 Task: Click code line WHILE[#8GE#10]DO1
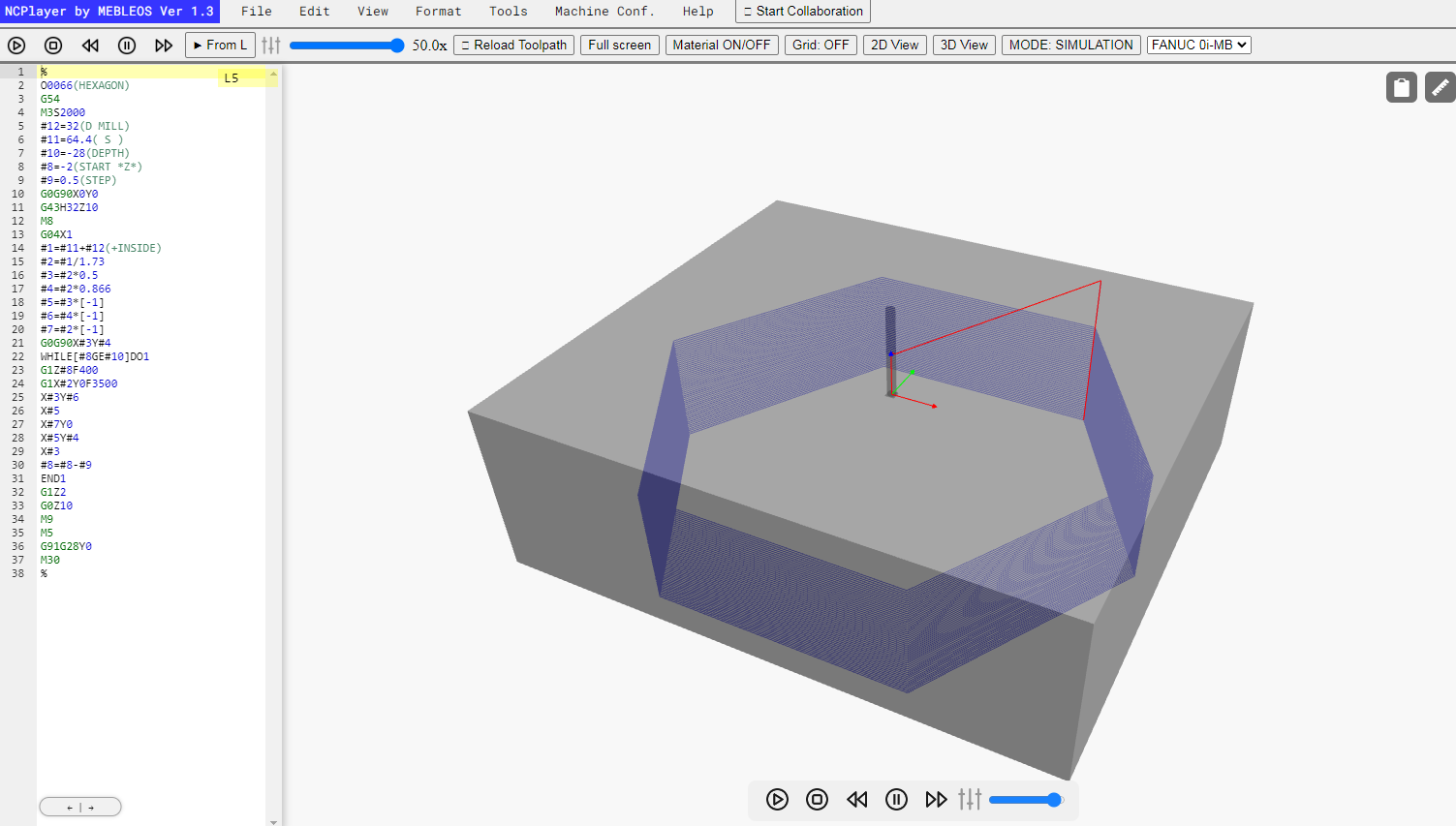[95, 356]
